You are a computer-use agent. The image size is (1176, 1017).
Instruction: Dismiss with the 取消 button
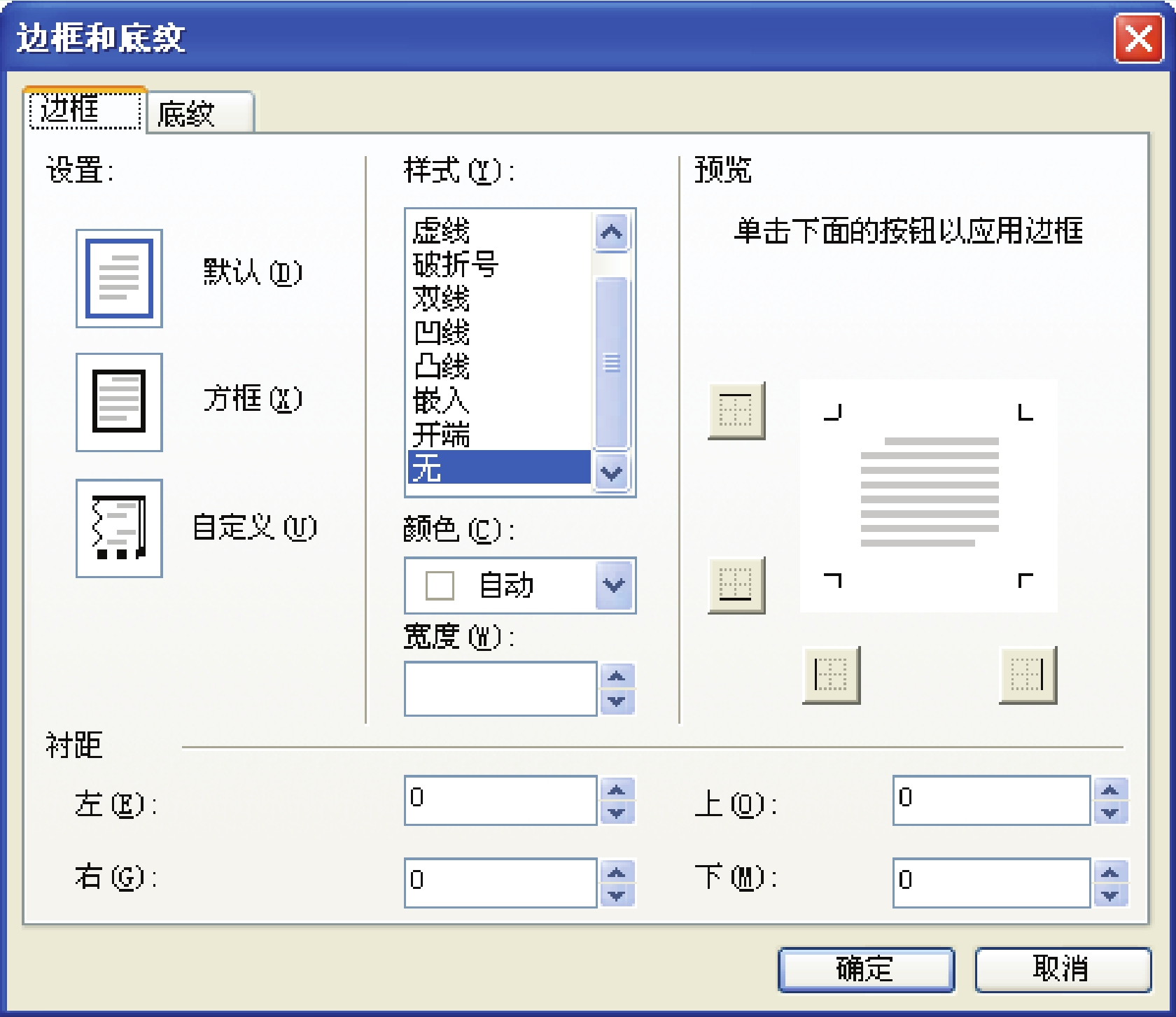[x=1063, y=969]
